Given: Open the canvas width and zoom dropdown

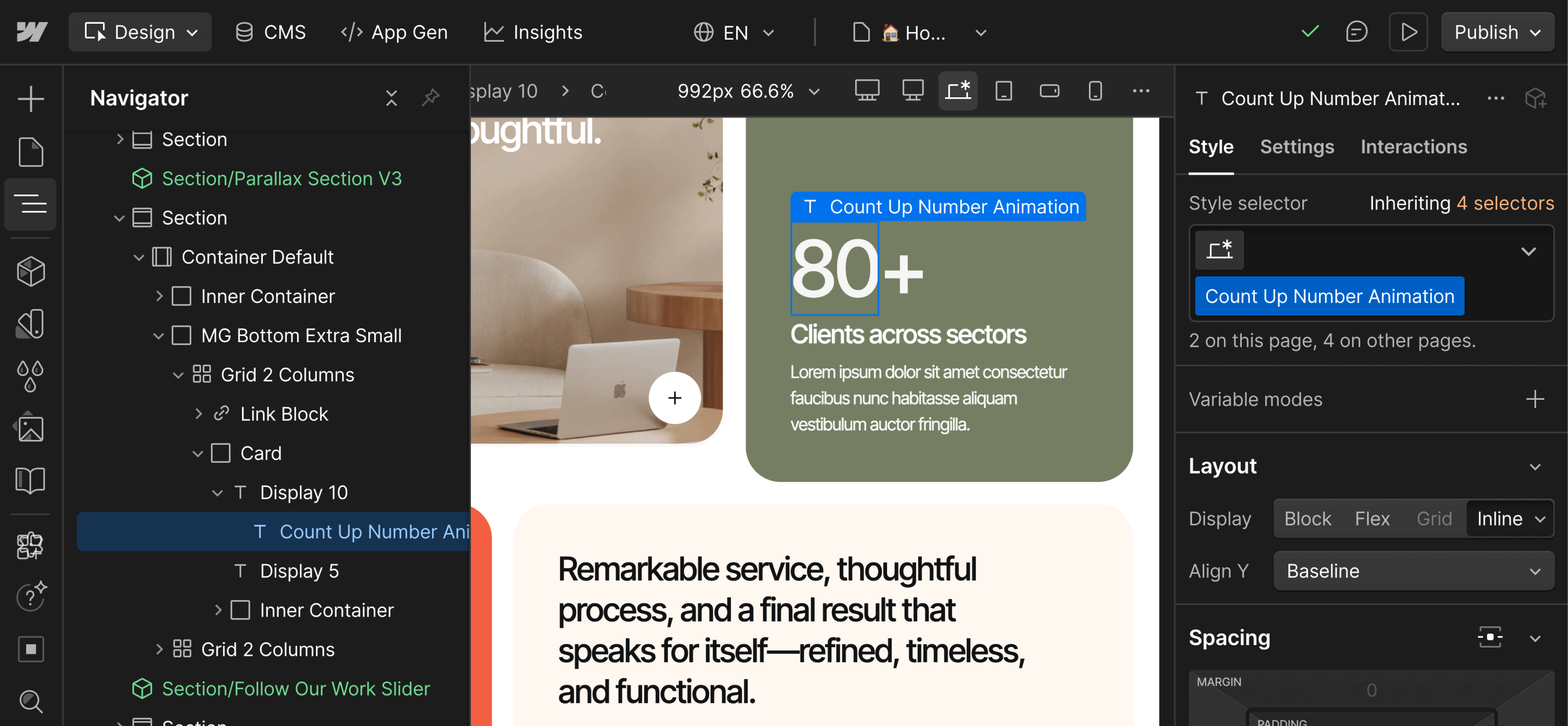Looking at the screenshot, I should tap(749, 91).
